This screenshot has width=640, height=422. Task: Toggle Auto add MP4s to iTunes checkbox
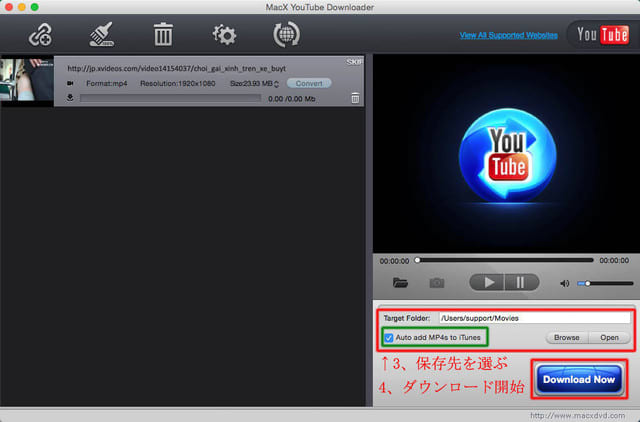389,338
